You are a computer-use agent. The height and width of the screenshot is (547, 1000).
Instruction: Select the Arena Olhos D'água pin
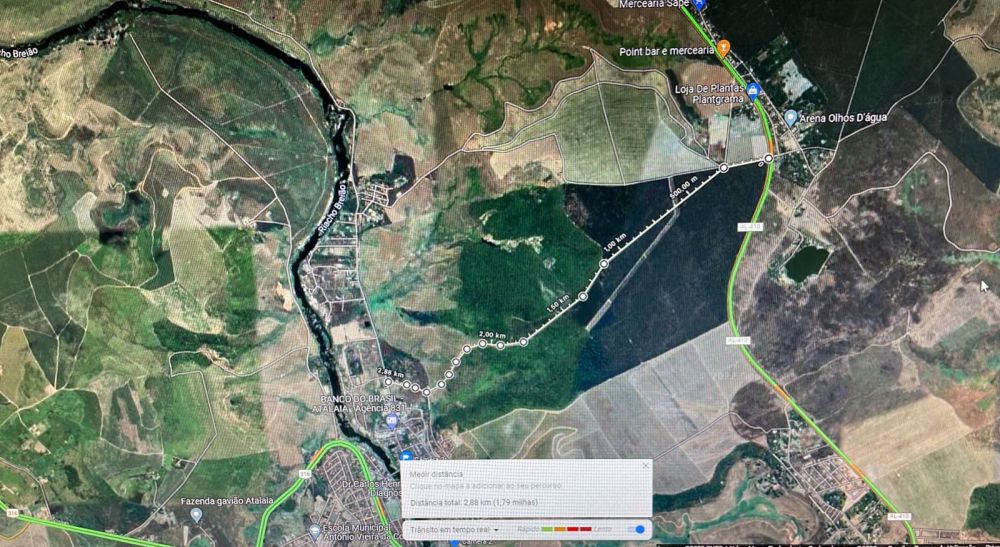(x=790, y=118)
